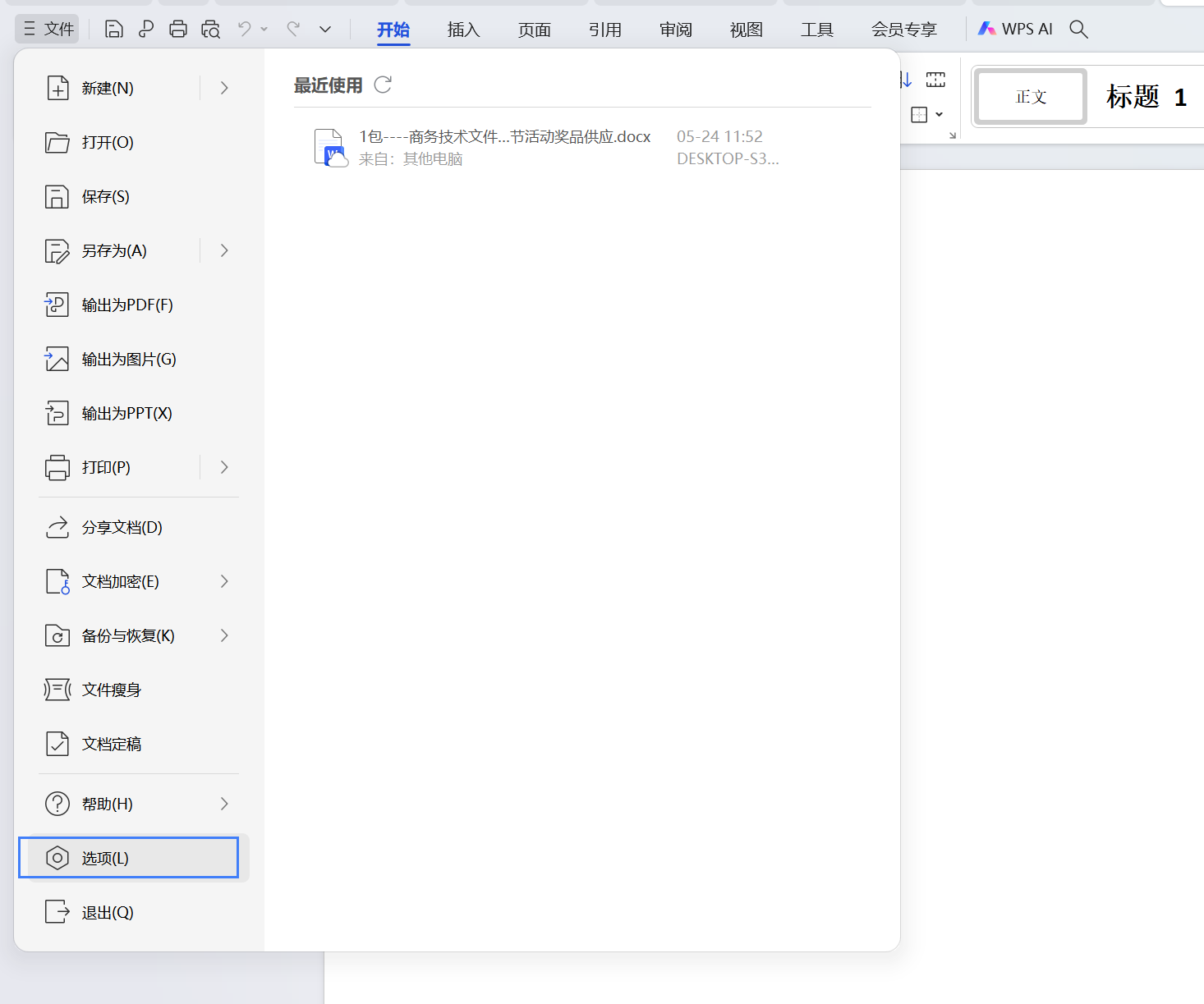Click the Print Preview quick toolbar icon
This screenshot has height=1004, width=1204.
(x=211, y=30)
